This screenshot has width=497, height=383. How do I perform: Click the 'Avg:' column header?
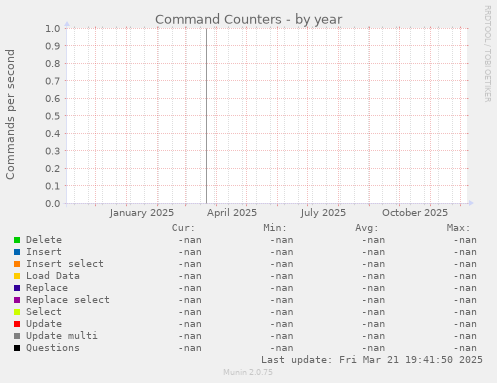pos(367,228)
